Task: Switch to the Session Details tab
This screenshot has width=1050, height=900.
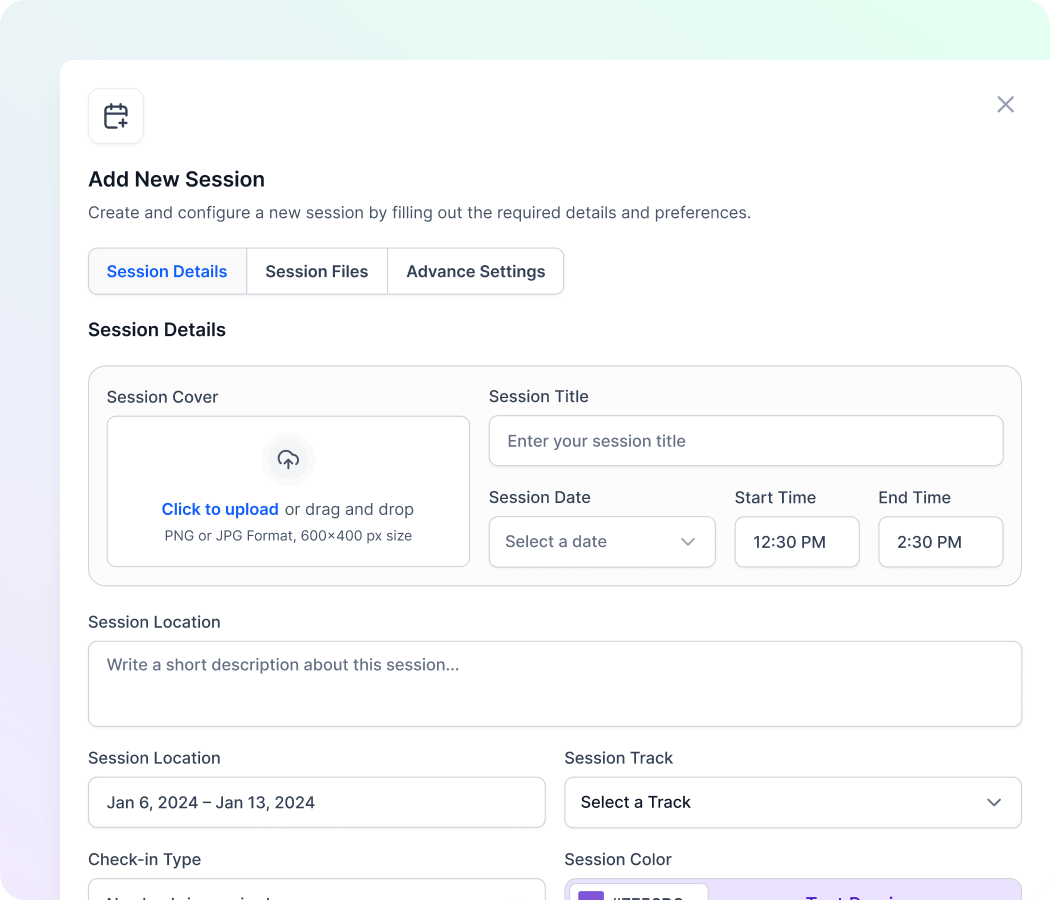Action: [167, 271]
